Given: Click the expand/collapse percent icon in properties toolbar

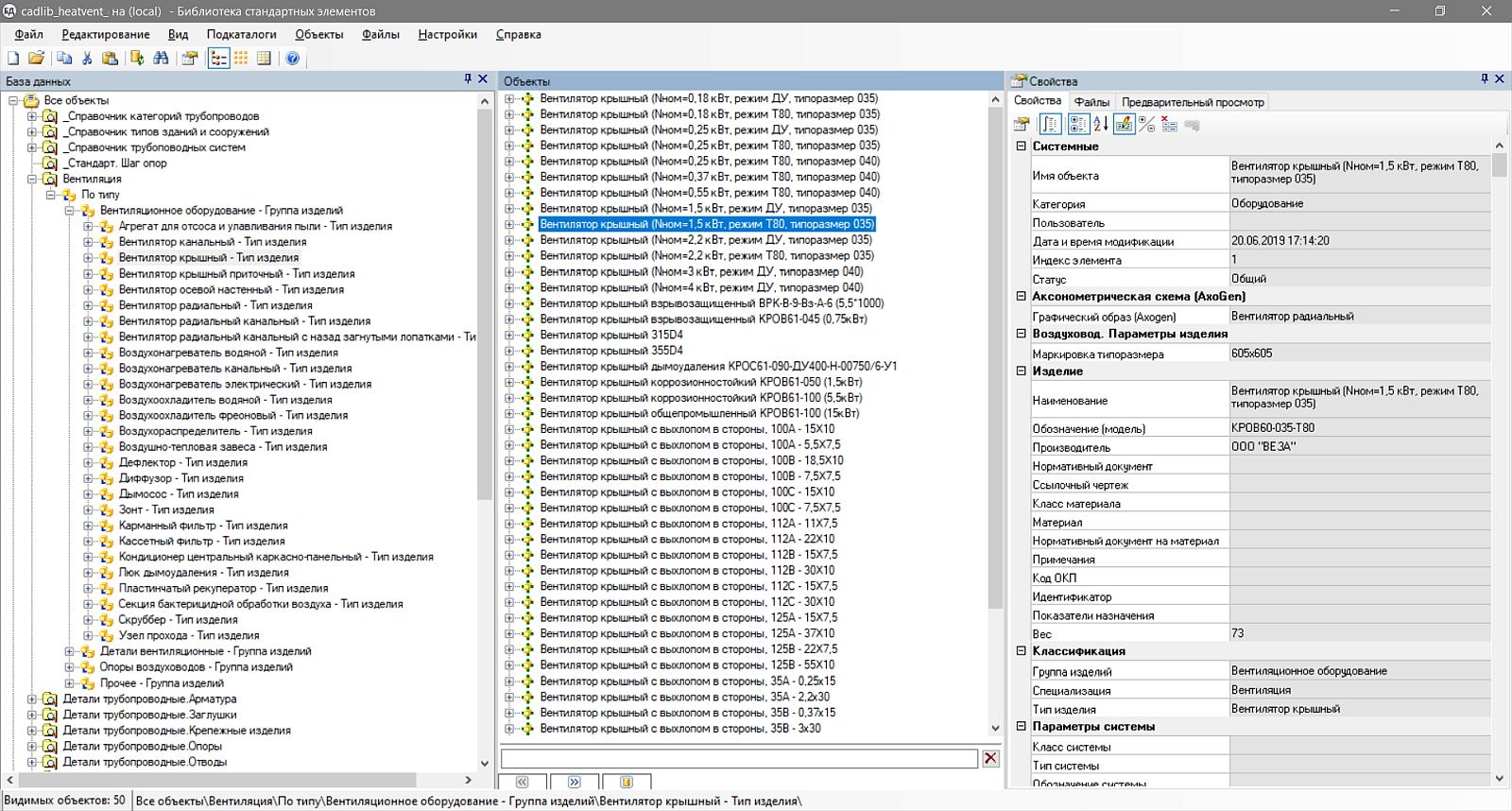Looking at the screenshot, I should click(1147, 124).
